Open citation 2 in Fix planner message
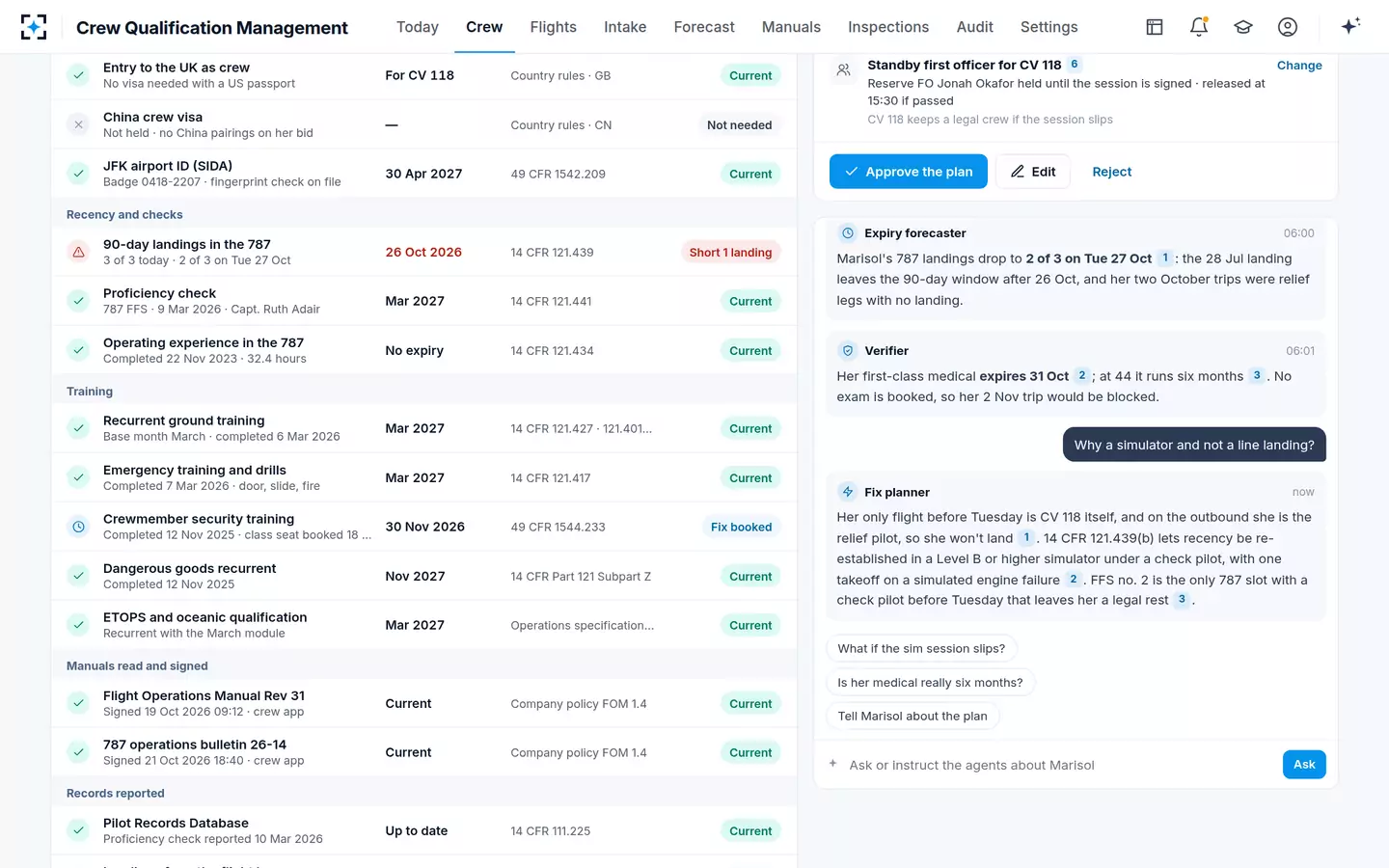The height and width of the screenshot is (868, 1389). coord(1073,580)
